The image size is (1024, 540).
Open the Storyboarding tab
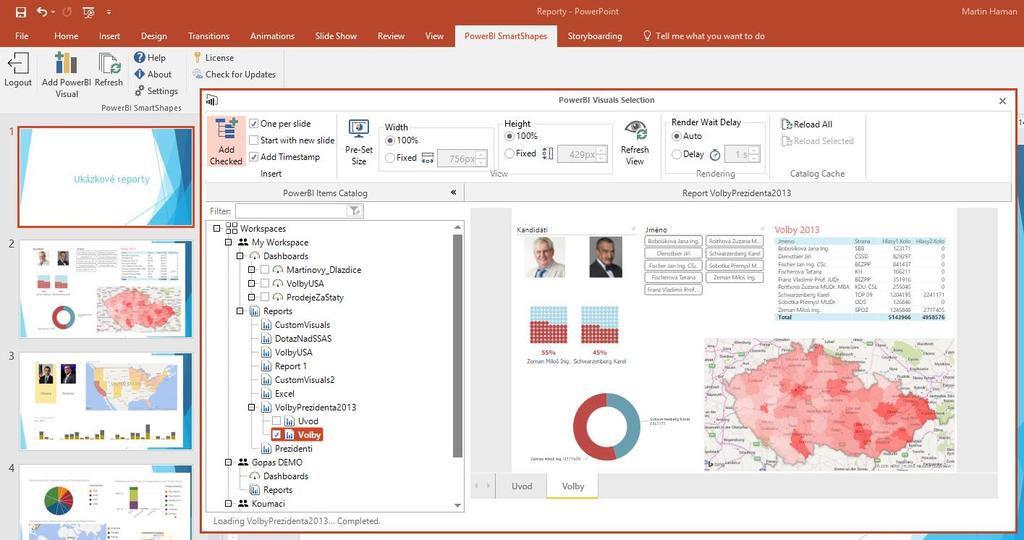point(594,36)
